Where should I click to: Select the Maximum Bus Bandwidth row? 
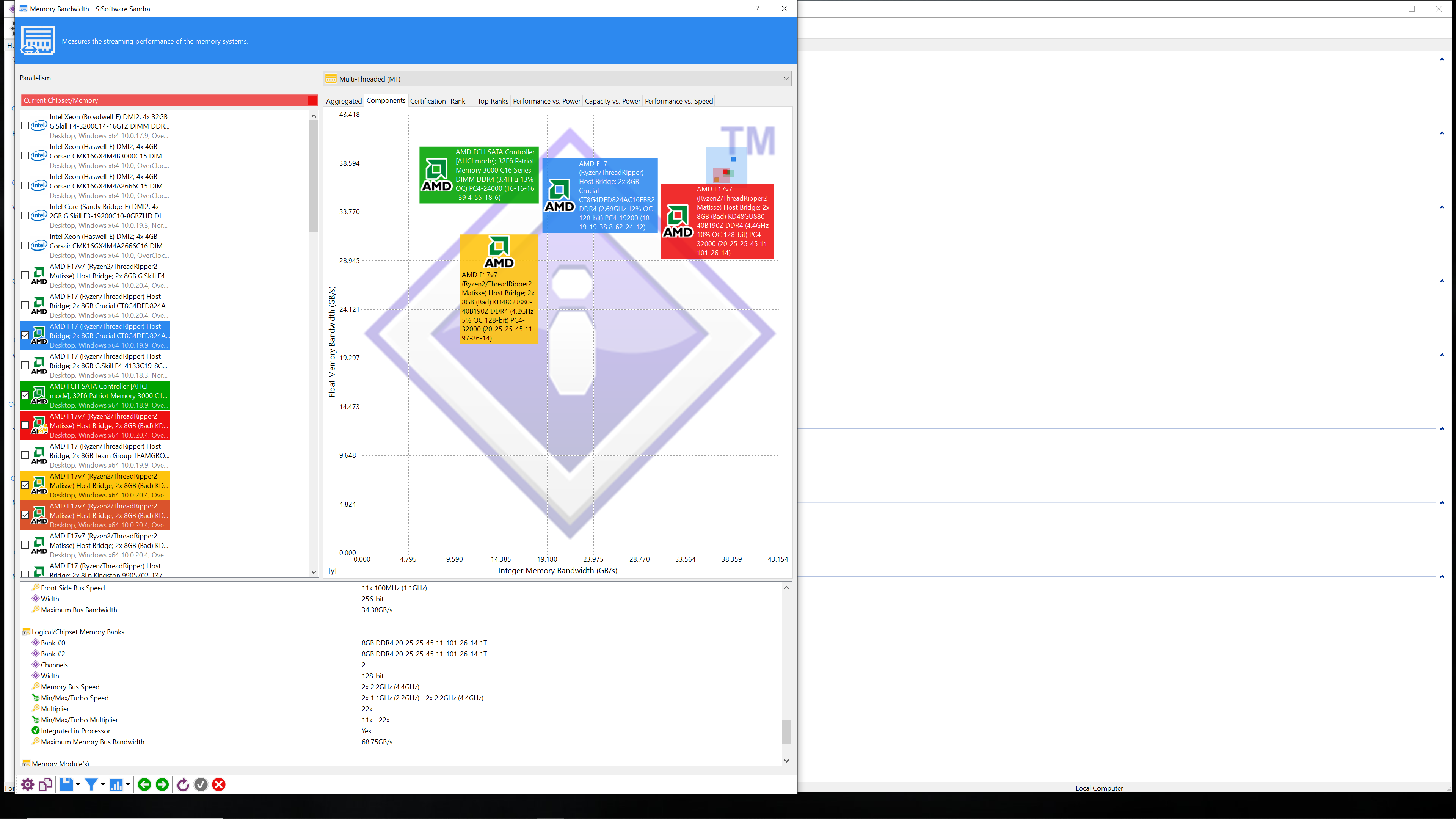[x=401, y=610]
